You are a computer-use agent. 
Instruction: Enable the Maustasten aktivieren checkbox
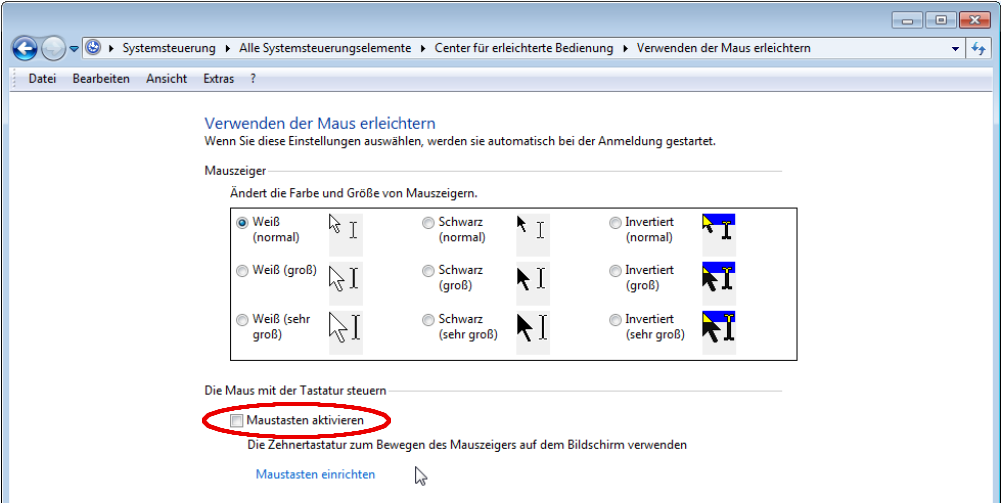click(x=237, y=420)
